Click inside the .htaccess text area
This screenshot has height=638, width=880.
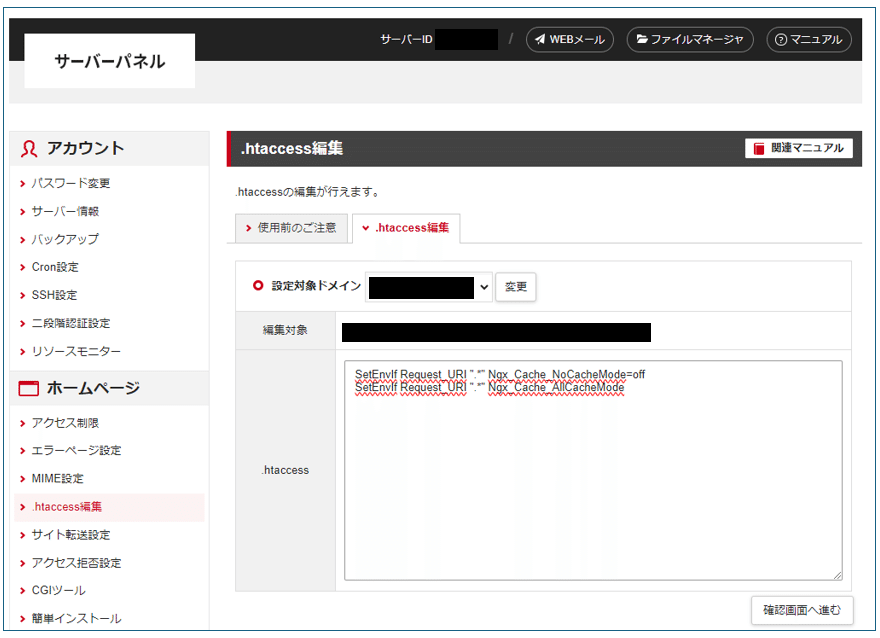pyautogui.click(x=593, y=470)
